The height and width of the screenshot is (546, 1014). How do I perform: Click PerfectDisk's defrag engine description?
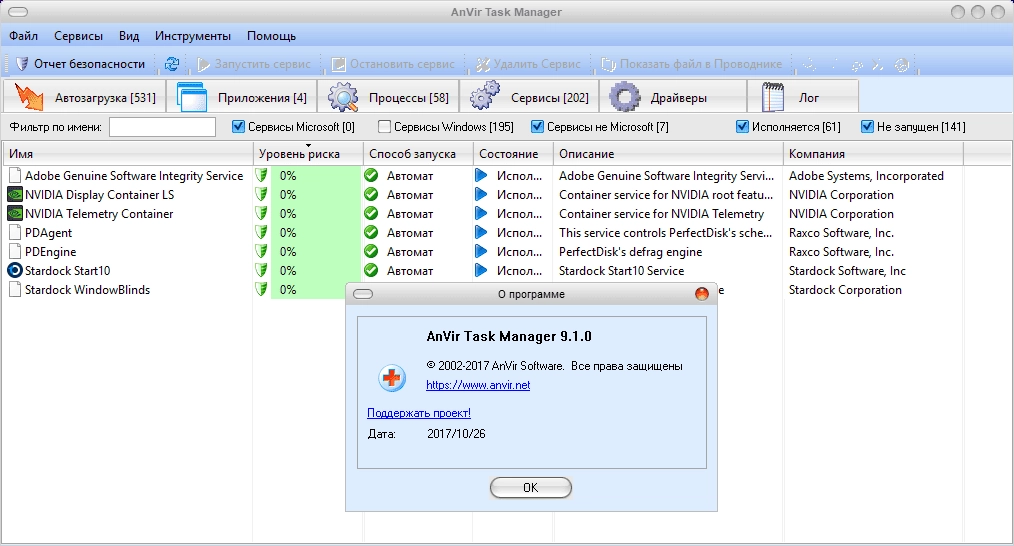[631, 252]
